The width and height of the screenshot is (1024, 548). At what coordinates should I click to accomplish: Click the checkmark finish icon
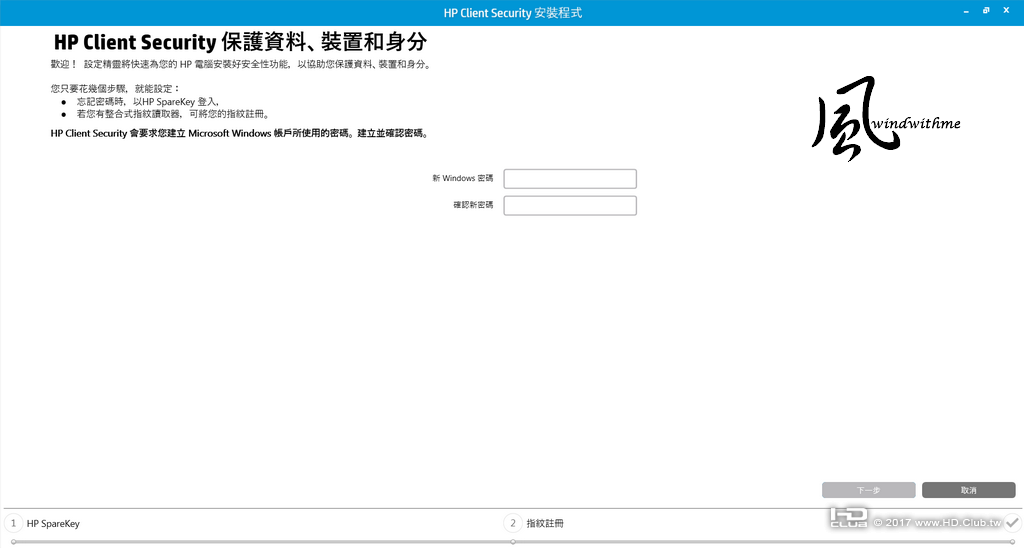coord(1012,522)
